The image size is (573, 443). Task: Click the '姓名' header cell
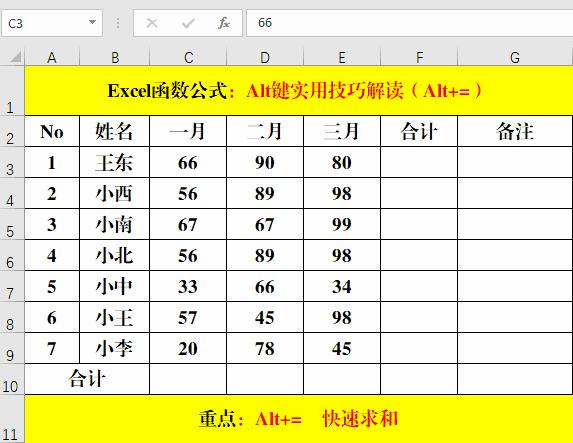tap(115, 131)
